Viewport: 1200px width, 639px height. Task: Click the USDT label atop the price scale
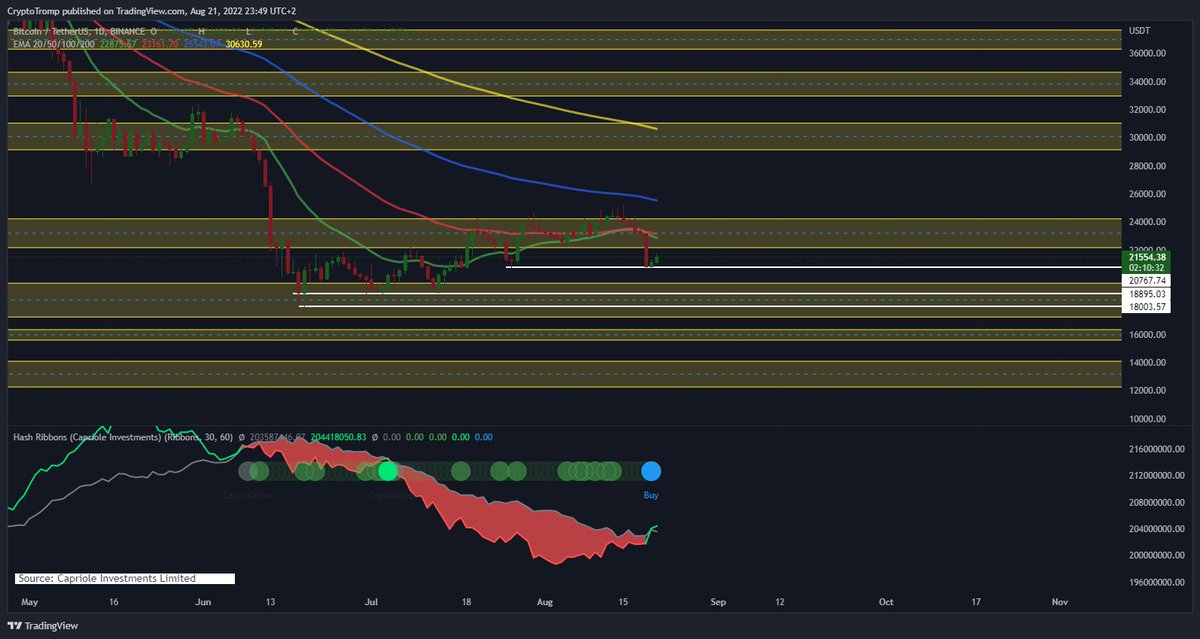pos(1142,31)
